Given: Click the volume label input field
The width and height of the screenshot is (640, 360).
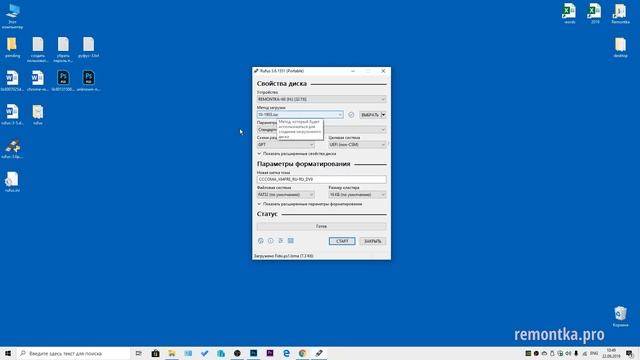Looking at the screenshot, I should click(322, 180).
